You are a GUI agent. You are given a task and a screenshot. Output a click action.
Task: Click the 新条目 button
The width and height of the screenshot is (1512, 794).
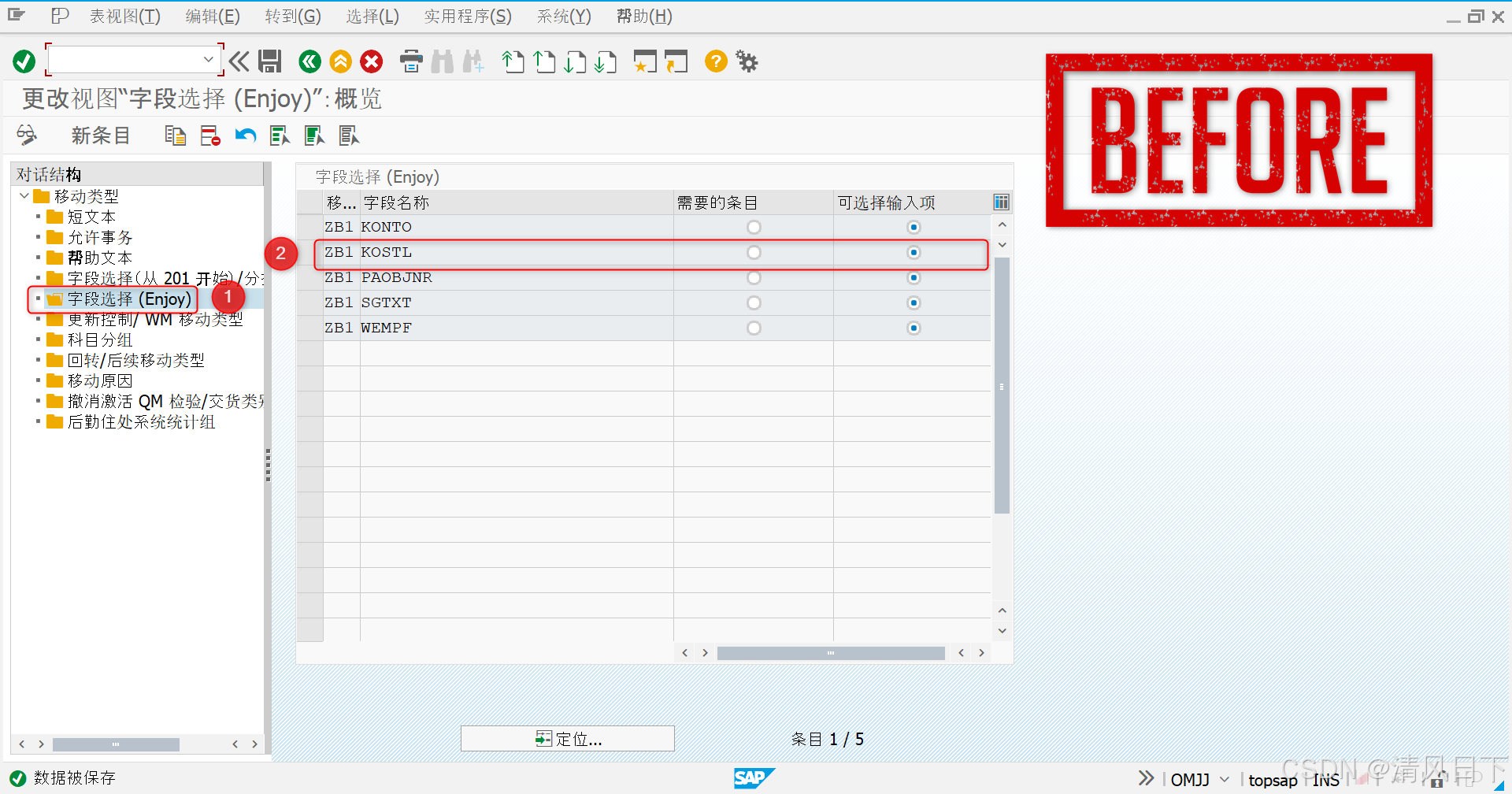point(101,135)
